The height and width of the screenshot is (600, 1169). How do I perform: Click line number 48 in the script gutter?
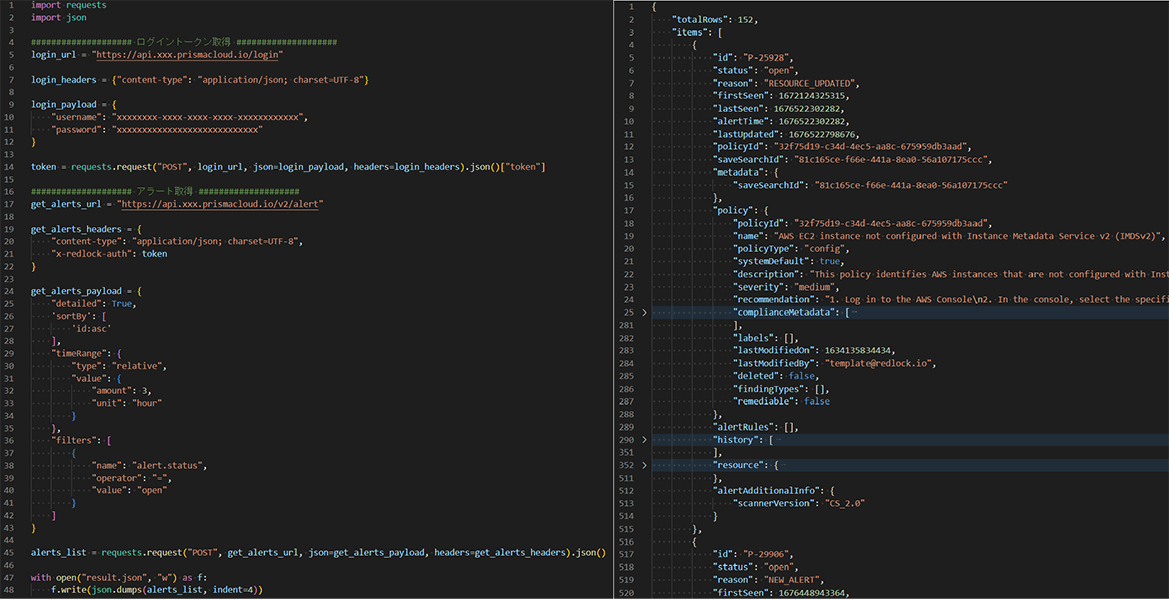click(7, 590)
